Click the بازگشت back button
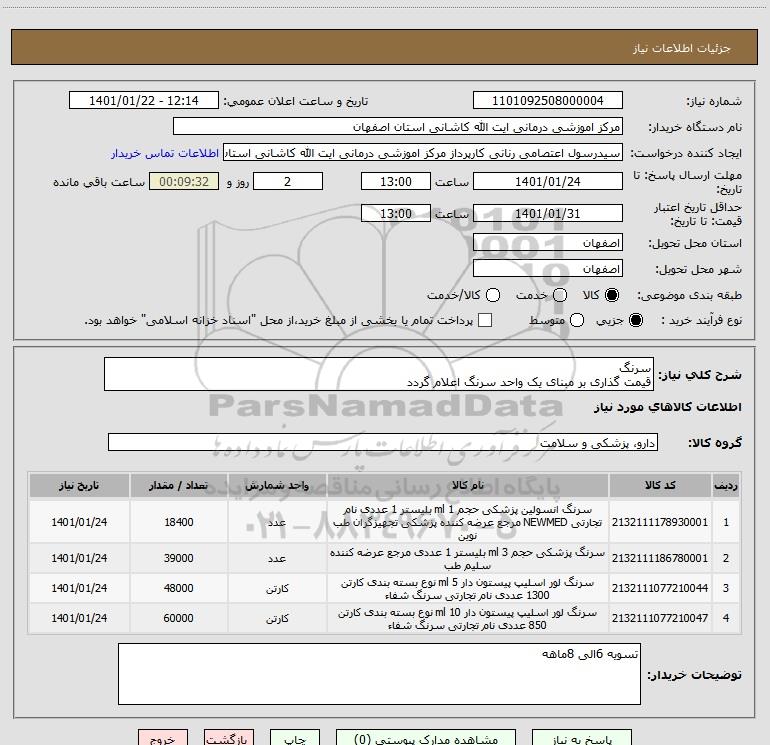Viewport: 770px width, 745px height. (229, 737)
